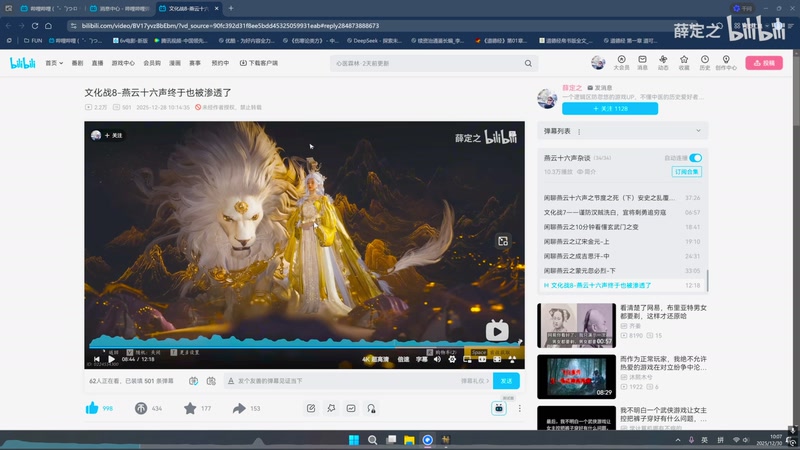Open the AI assistant robot icon
Image resolution: width=800 pixels, height=450 pixels.
pos(498,408)
